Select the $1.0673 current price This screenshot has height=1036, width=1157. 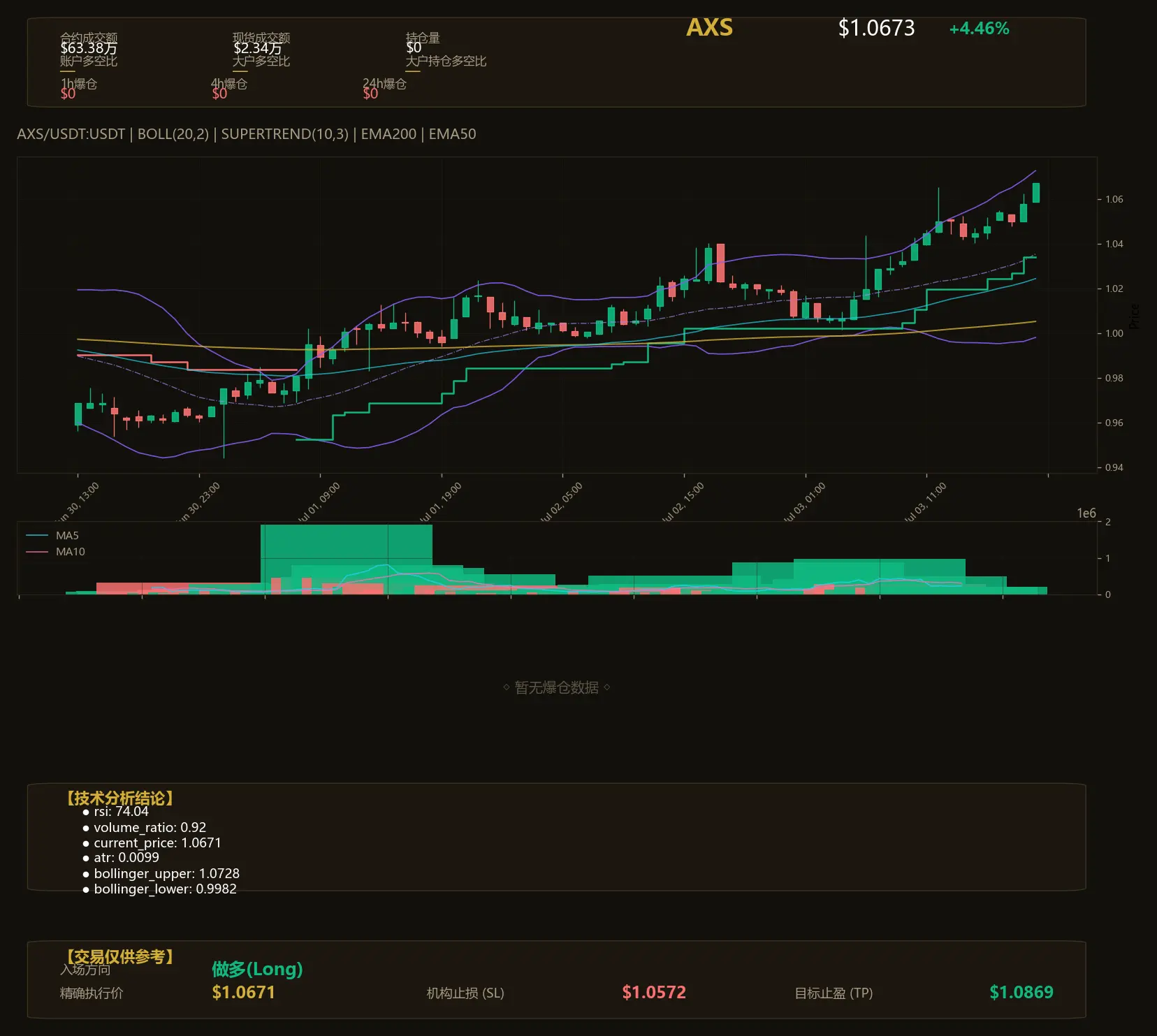pos(876,28)
